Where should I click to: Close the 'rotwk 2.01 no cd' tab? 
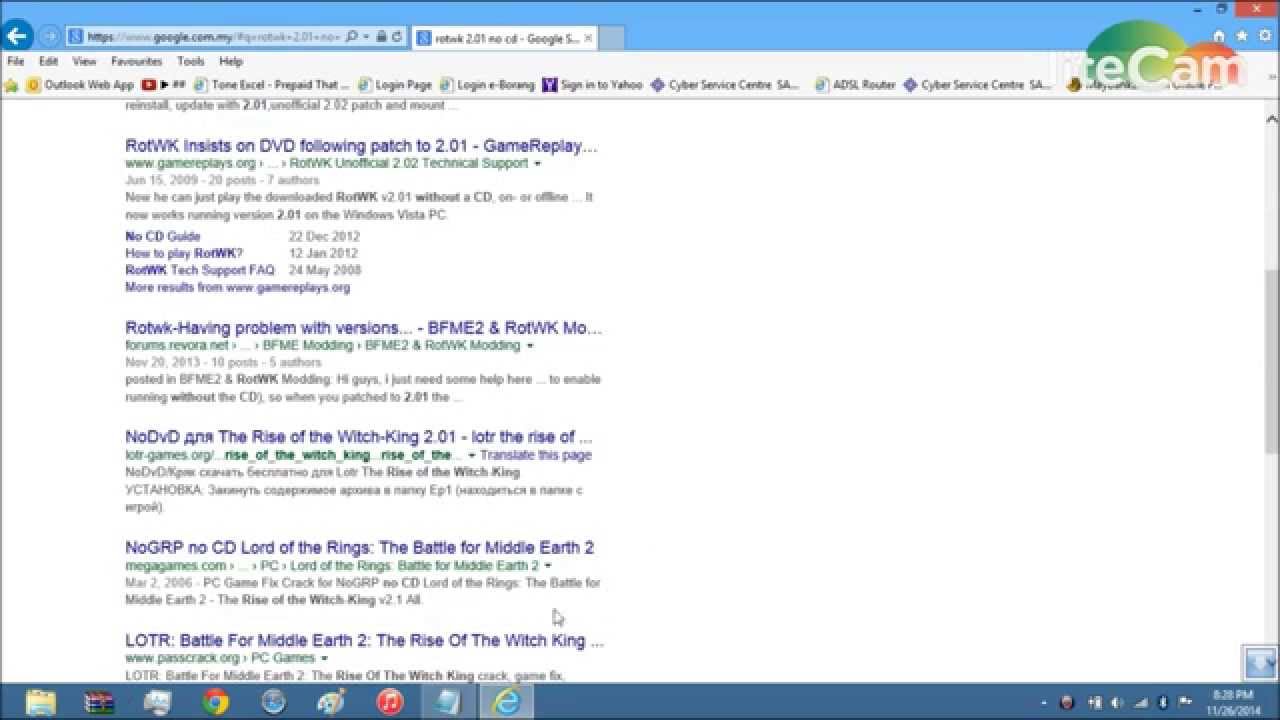588,38
